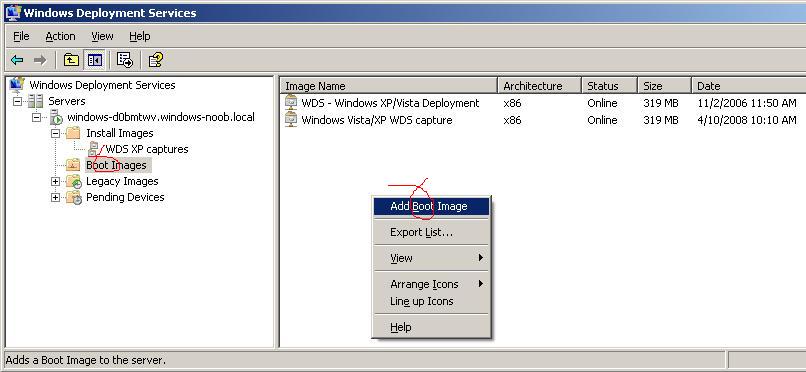Click the icon for Windows Vista/XP WDS capture
The width and height of the screenshot is (806, 372).
(x=291, y=120)
